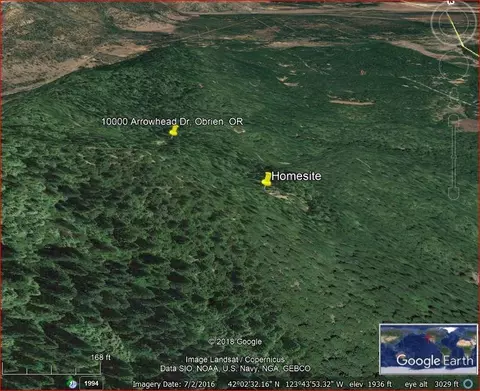Click the eye alt 3029 ft readout
This screenshot has width=480, height=391.
click(431, 384)
